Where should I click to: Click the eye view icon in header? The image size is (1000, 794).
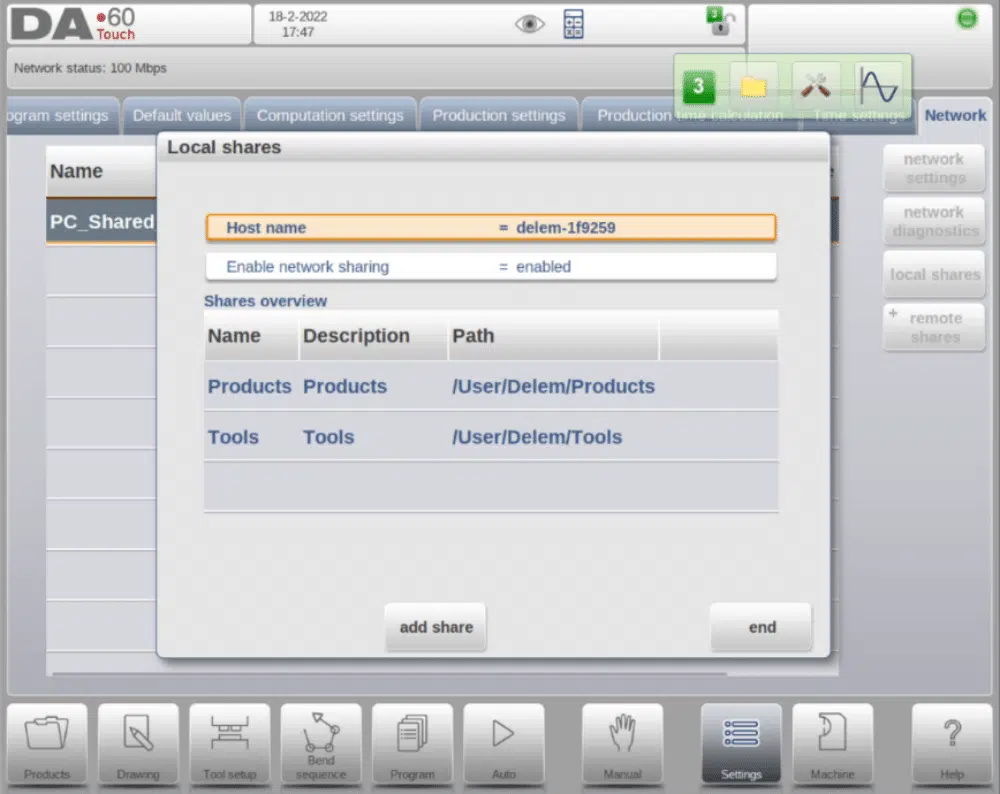[x=529, y=24]
